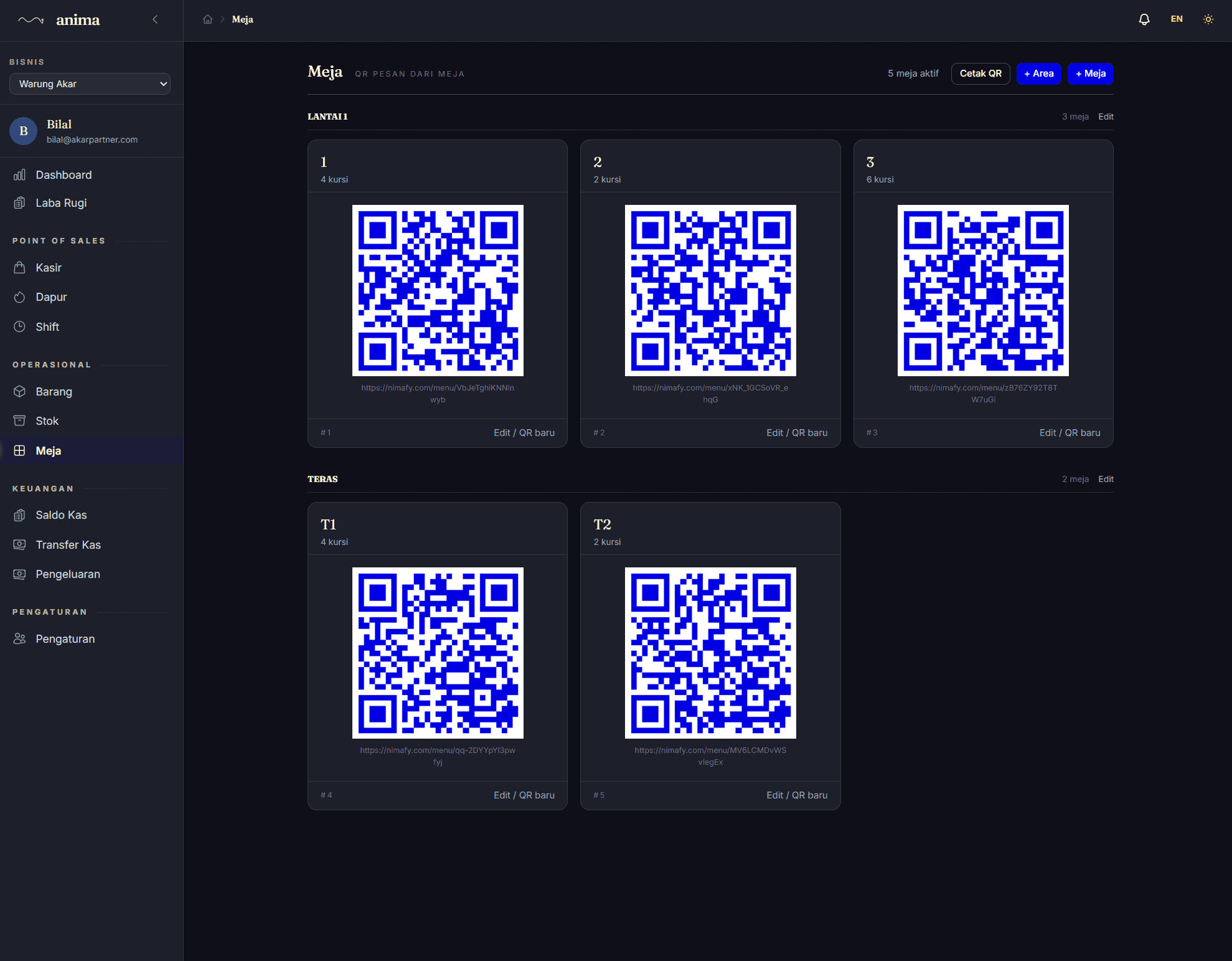Screen dimensions: 1232x961
Task: Open Transfer Kas banknote icon
Action: pyautogui.click(x=19, y=545)
